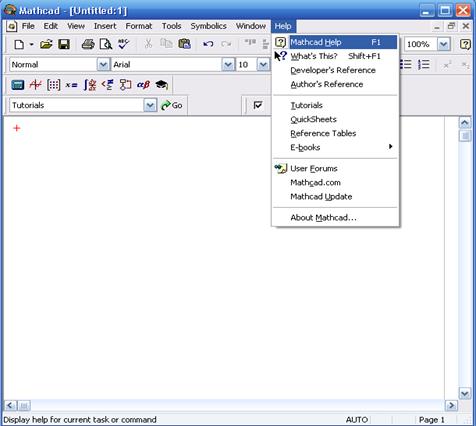Click the Help question mark toolbar icon
476x426 pixels.
click(x=465, y=44)
